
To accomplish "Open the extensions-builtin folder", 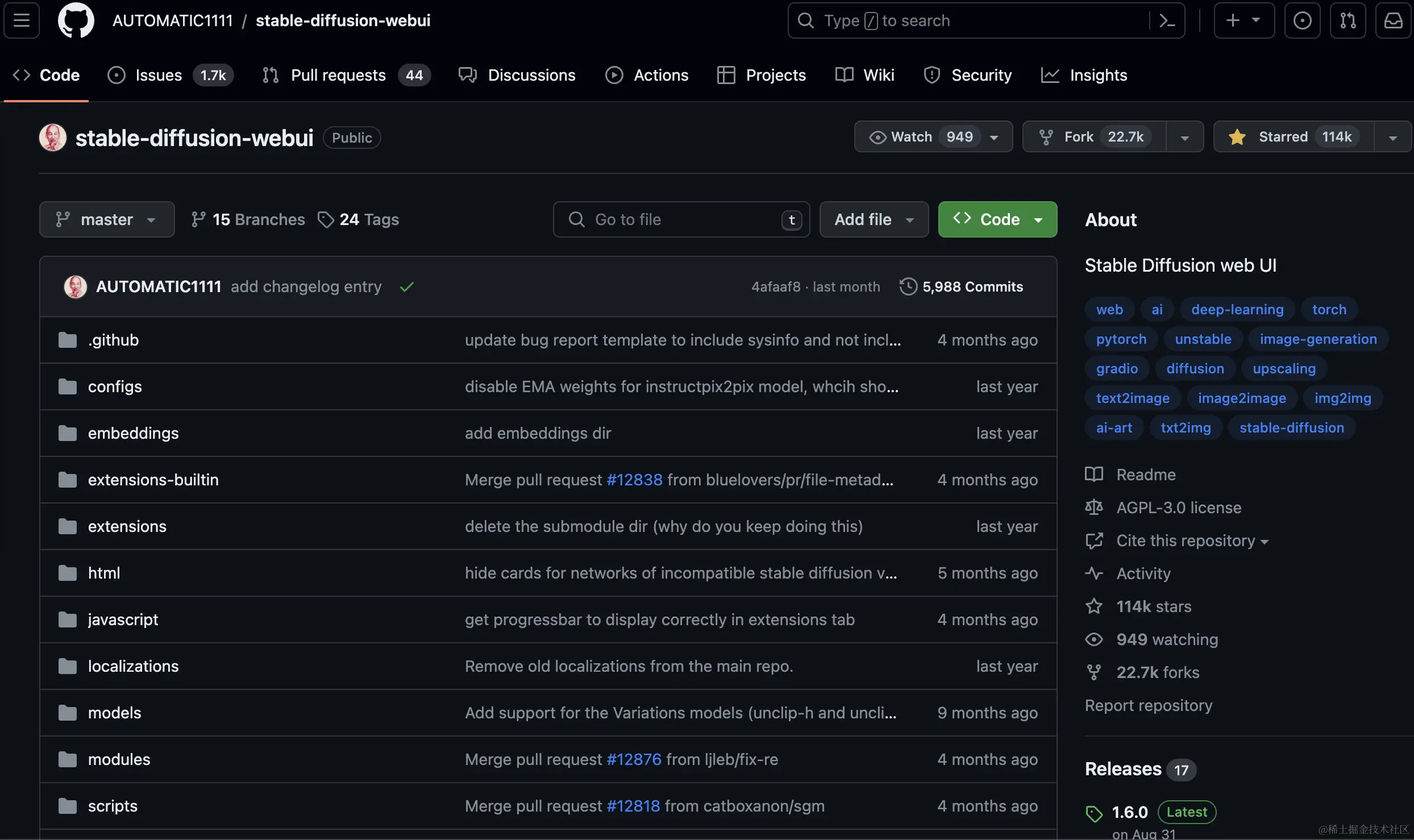I will [153, 480].
